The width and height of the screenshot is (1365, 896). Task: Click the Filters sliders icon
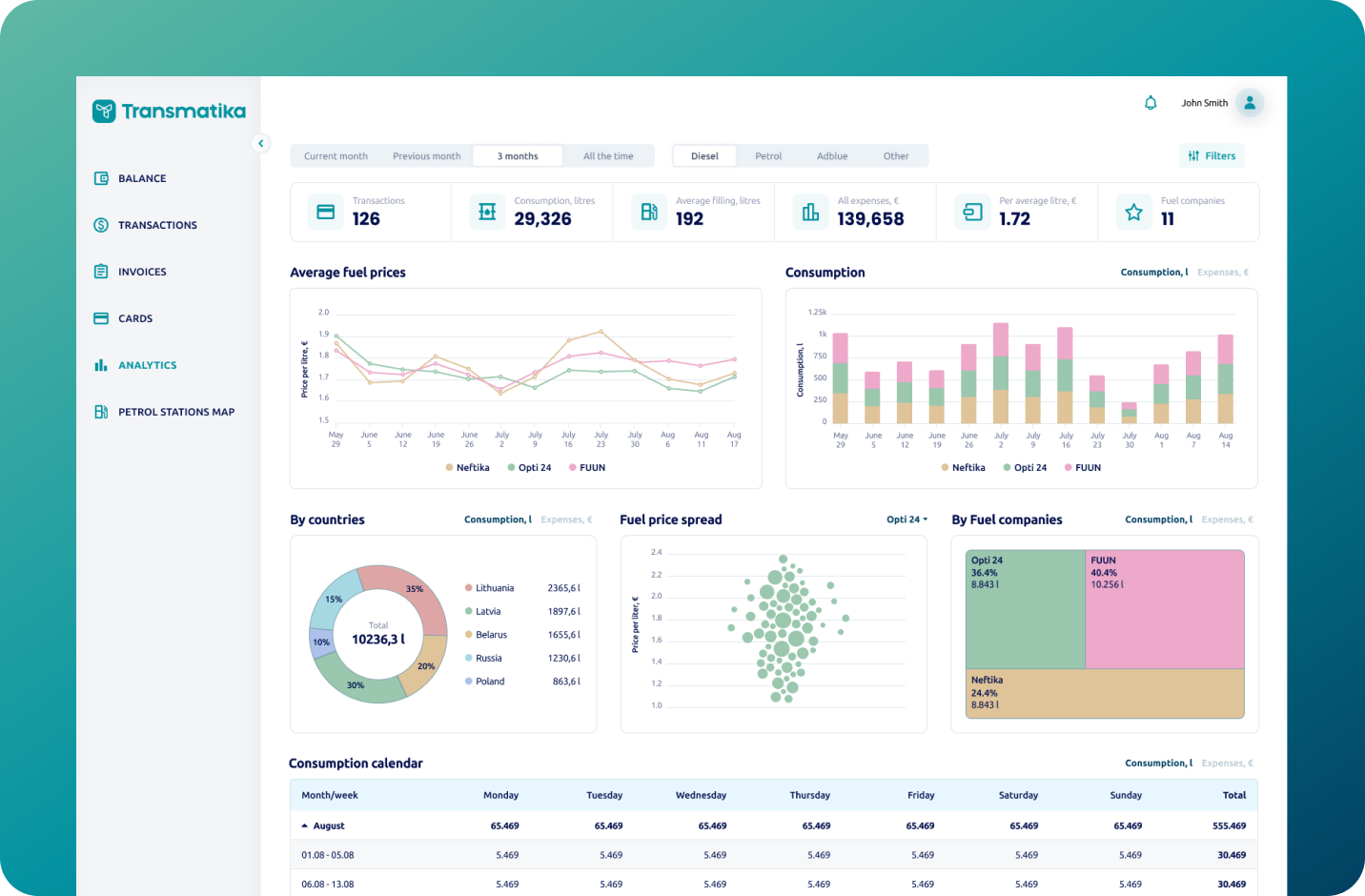[1193, 155]
